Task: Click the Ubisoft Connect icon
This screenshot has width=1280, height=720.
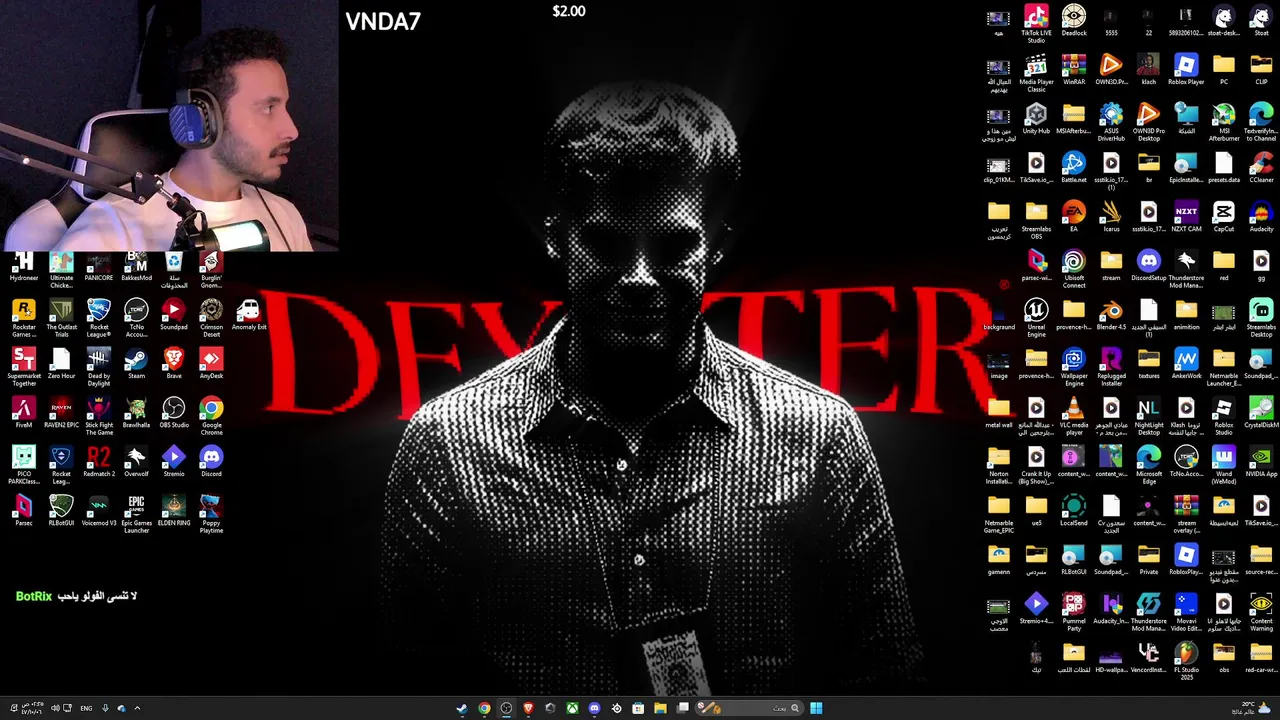Action: (x=1074, y=269)
